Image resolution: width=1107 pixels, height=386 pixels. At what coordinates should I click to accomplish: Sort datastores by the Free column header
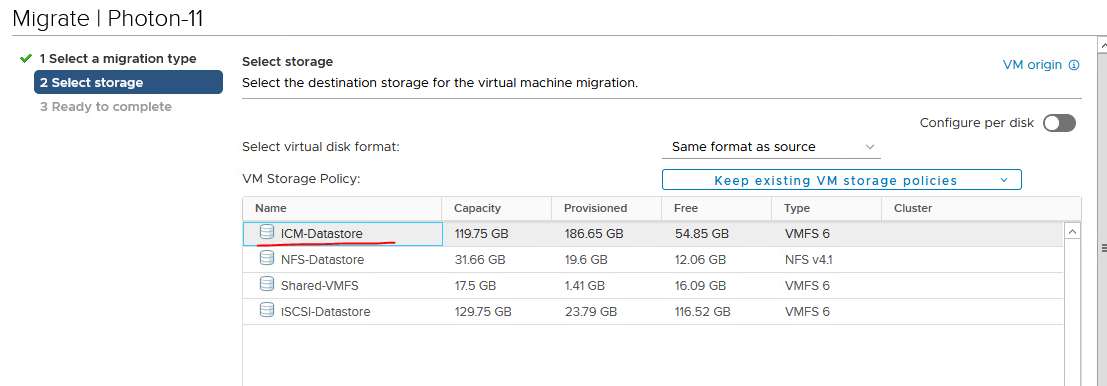coord(686,208)
